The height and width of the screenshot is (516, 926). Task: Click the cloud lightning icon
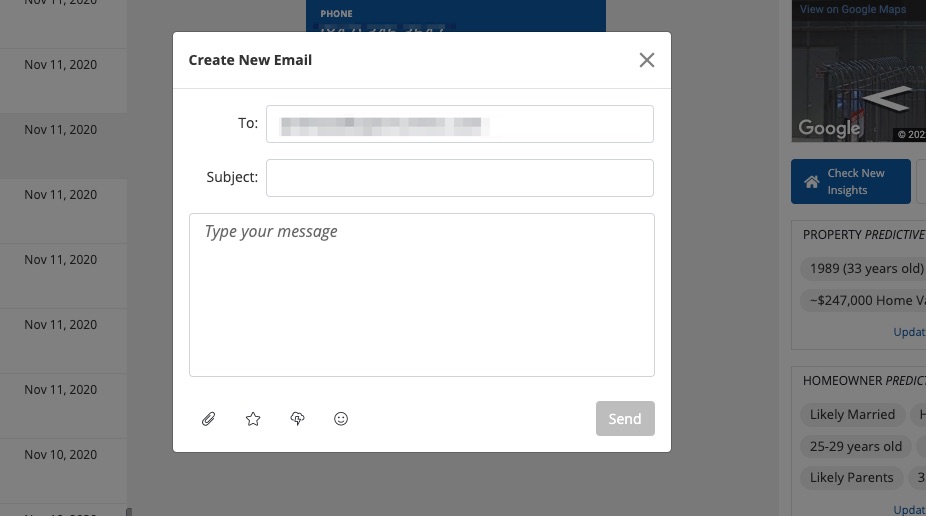click(x=297, y=419)
